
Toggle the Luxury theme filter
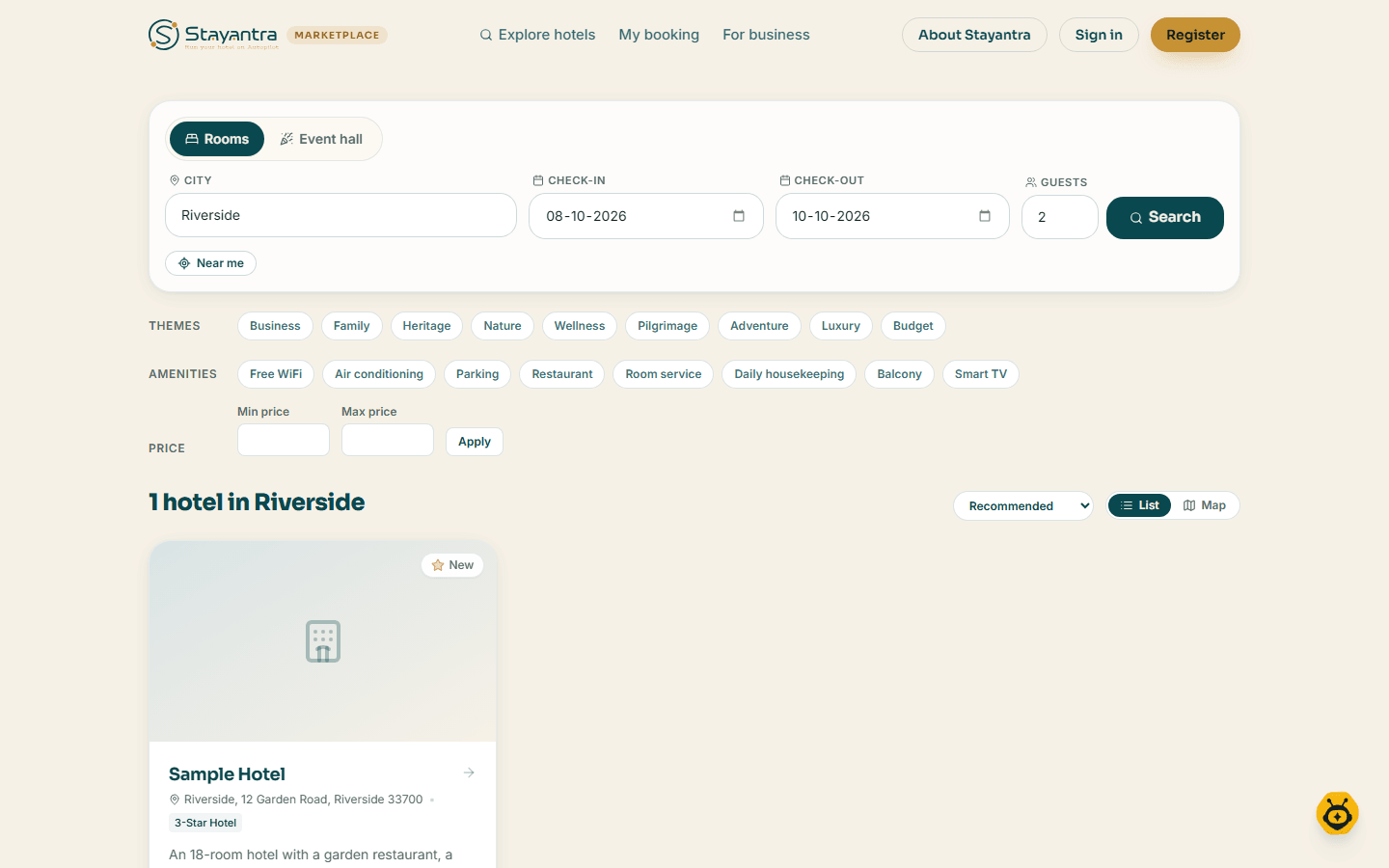[841, 326]
